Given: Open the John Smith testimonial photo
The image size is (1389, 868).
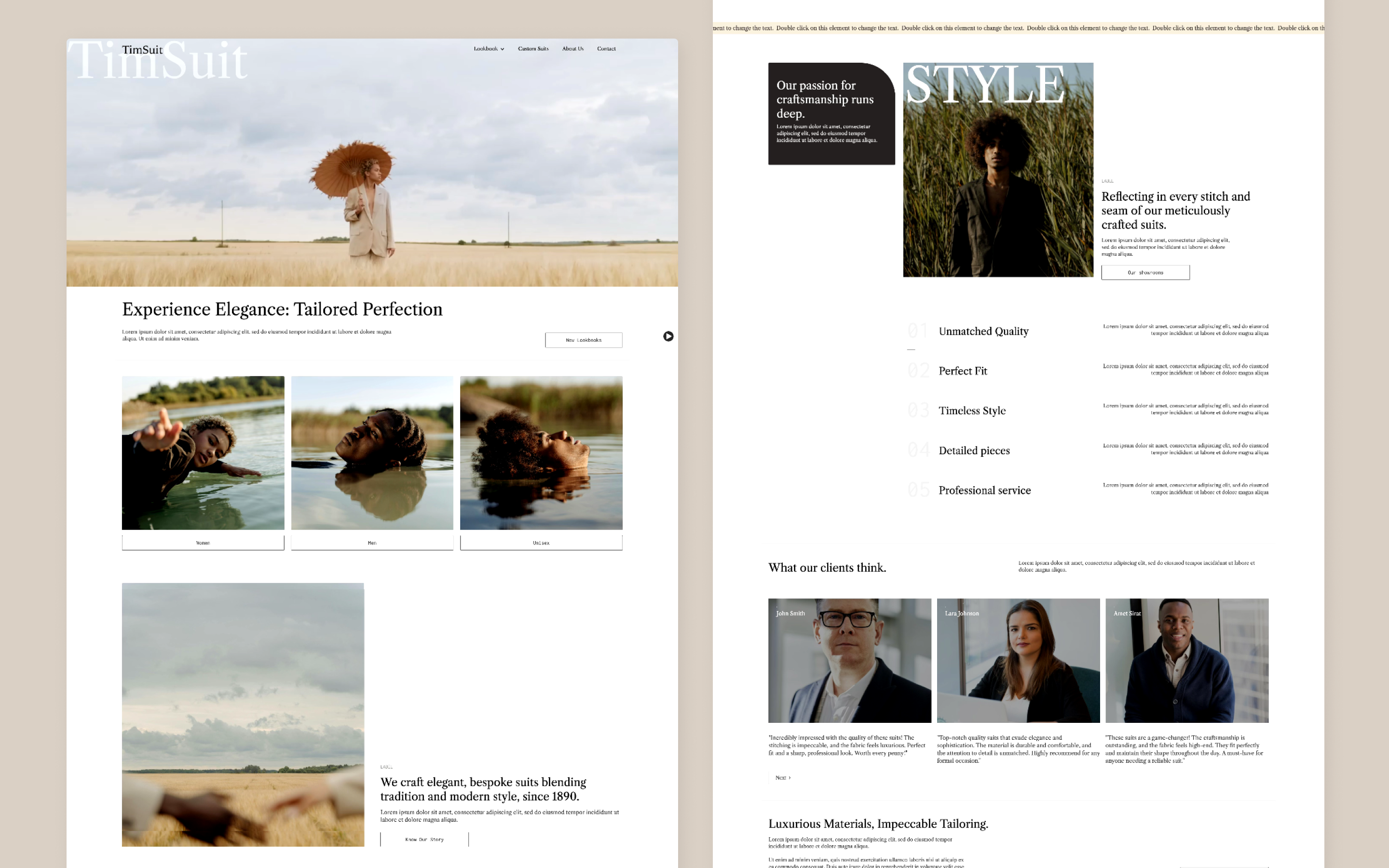Looking at the screenshot, I should coord(849,660).
